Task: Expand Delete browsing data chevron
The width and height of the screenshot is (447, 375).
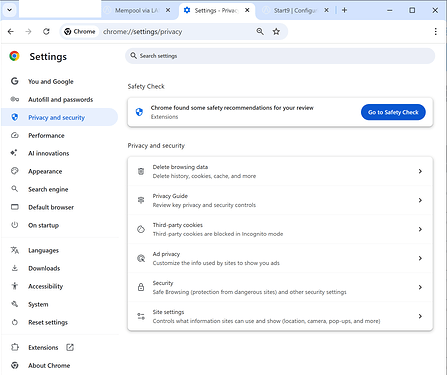Action: (x=420, y=171)
